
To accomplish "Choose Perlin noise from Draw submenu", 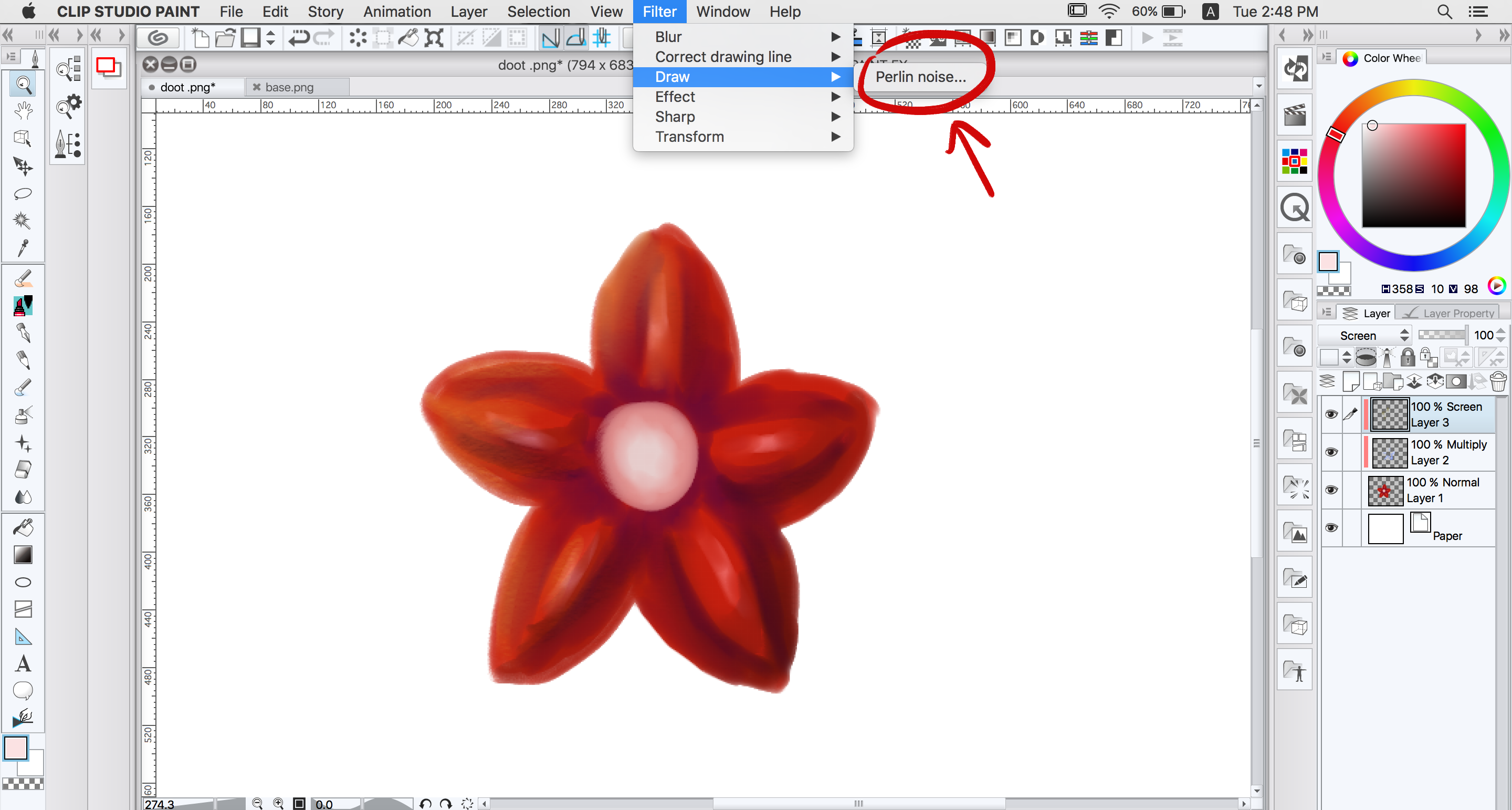I will (x=920, y=77).
